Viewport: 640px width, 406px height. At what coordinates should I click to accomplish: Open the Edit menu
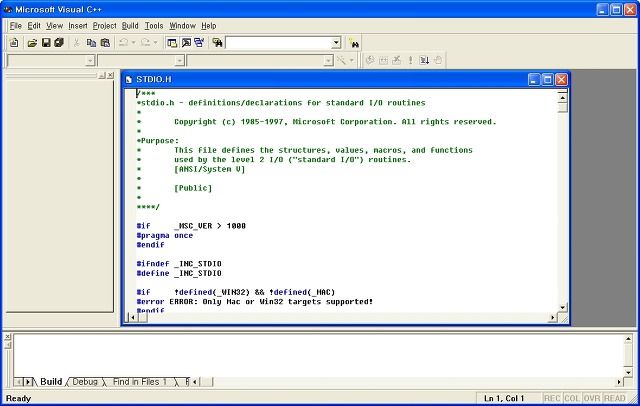click(34, 26)
